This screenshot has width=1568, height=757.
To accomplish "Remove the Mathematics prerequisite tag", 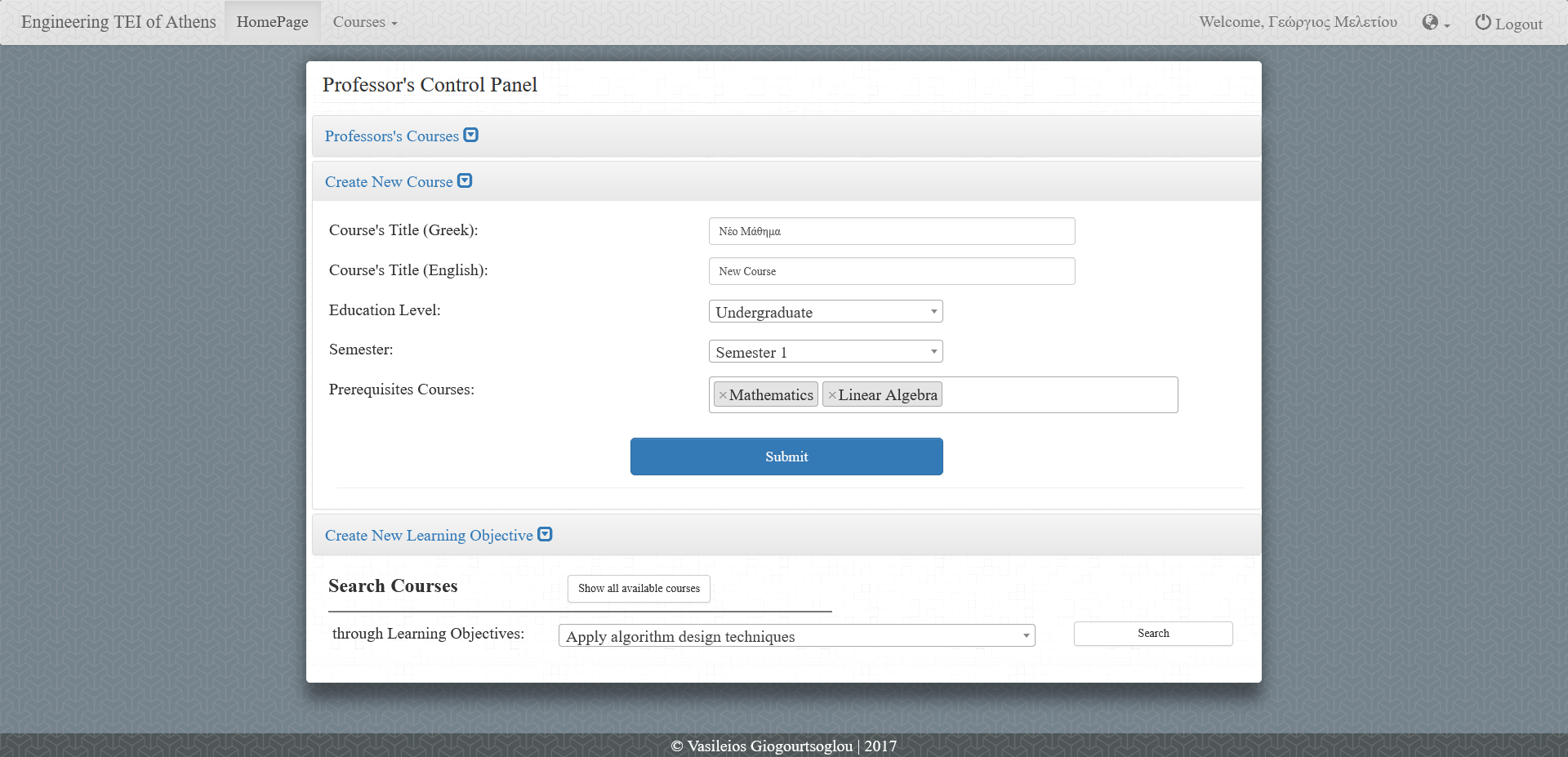I will (x=723, y=395).
